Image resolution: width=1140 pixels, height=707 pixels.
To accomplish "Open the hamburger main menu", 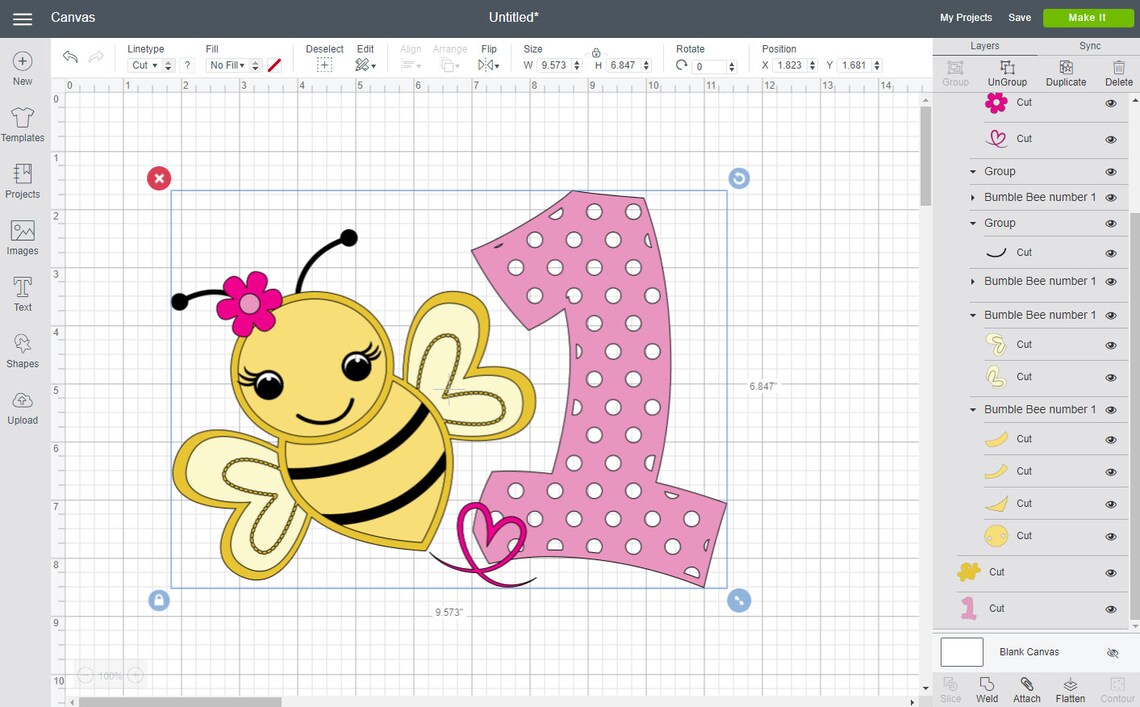I will click(23, 19).
